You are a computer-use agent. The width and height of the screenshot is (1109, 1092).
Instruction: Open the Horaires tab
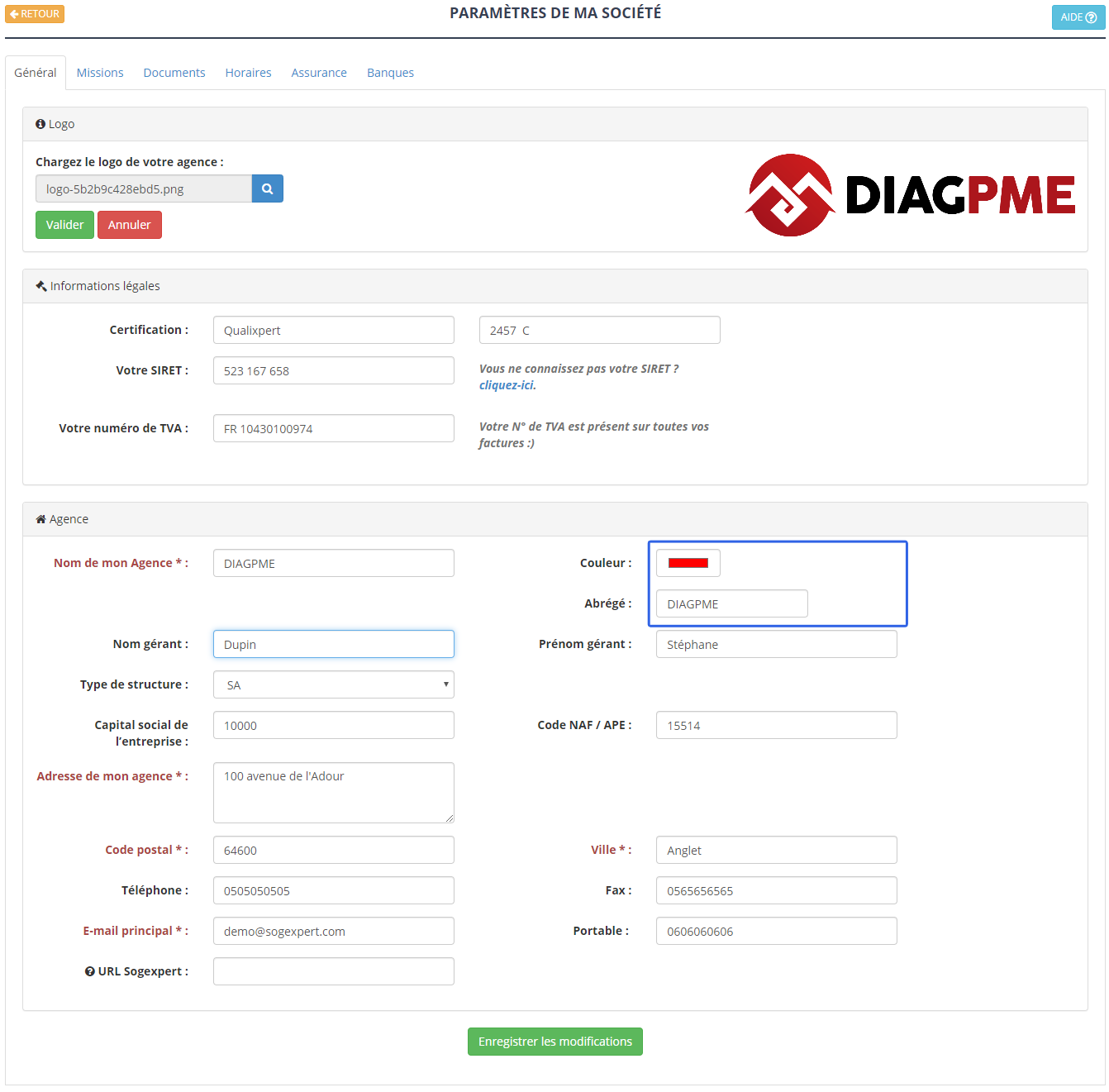pyautogui.click(x=248, y=73)
